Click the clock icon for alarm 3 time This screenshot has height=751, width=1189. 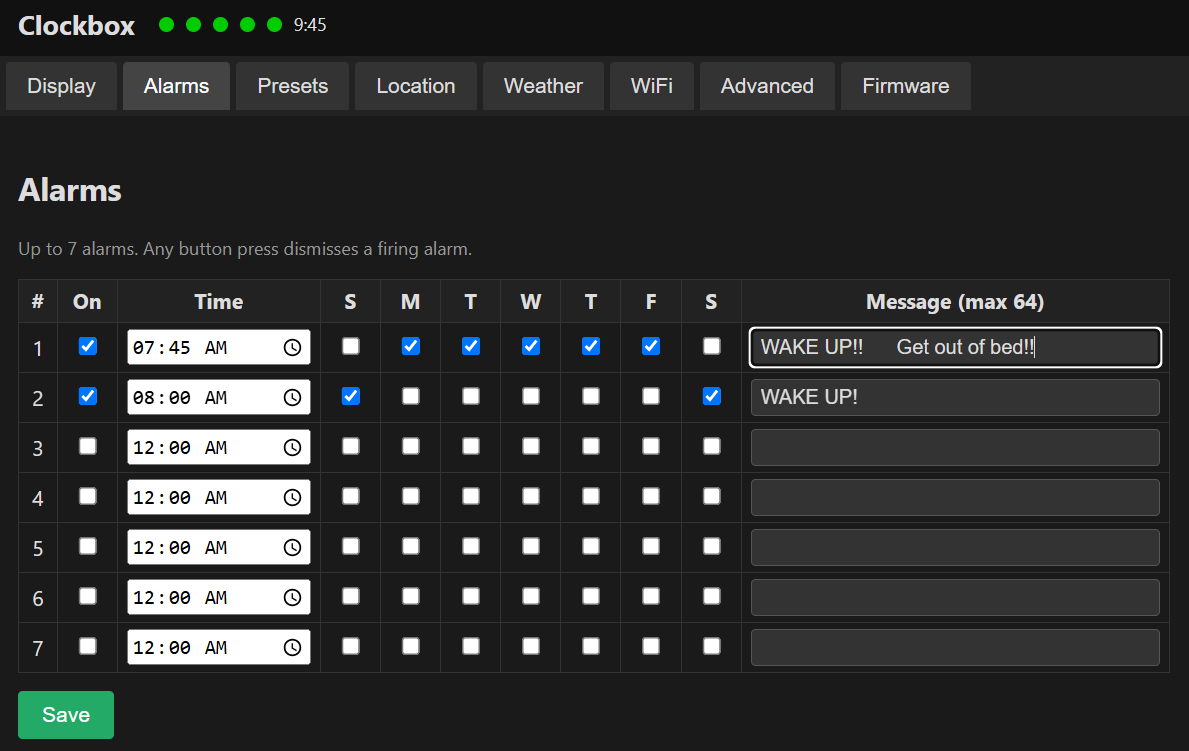point(293,448)
